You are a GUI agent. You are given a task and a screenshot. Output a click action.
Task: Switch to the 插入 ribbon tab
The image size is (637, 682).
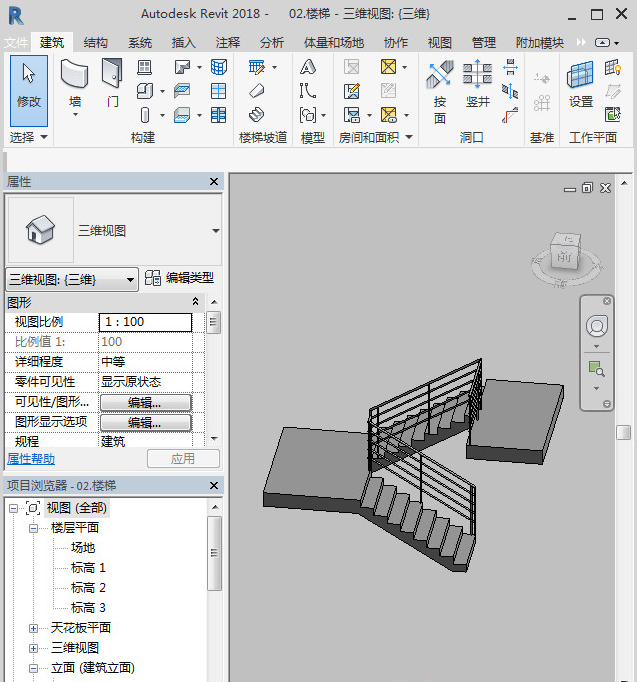(x=183, y=43)
